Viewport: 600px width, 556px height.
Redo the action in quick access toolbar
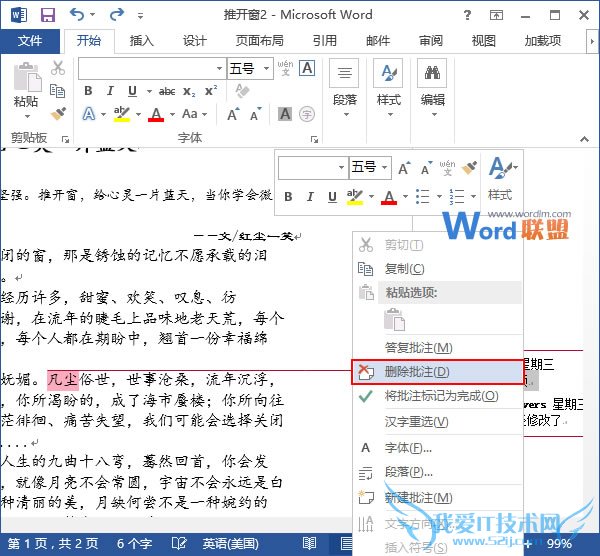[117, 15]
